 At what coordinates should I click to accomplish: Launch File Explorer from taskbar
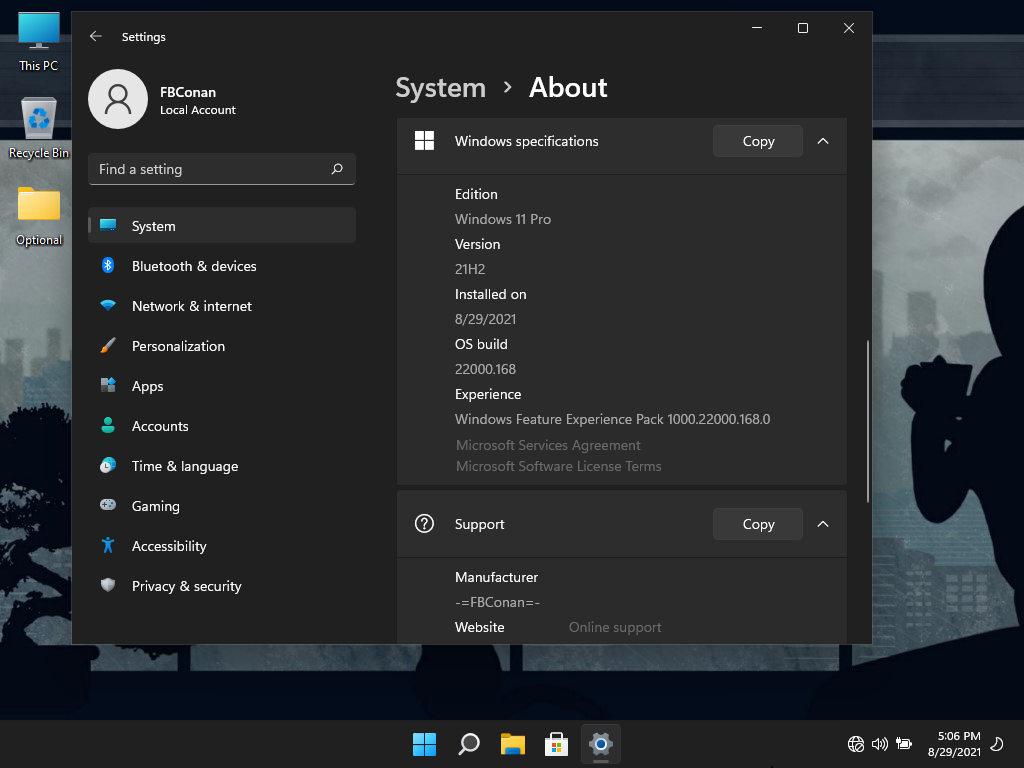point(513,744)
